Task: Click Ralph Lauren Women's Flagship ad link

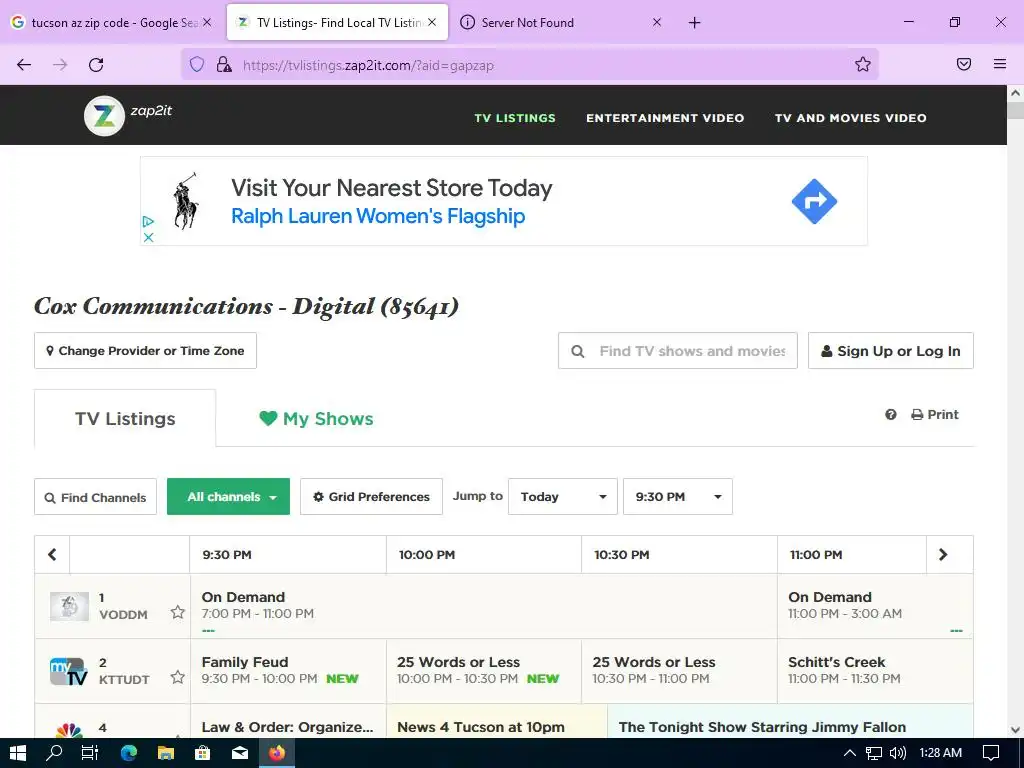Action: (x=378, y=216)
